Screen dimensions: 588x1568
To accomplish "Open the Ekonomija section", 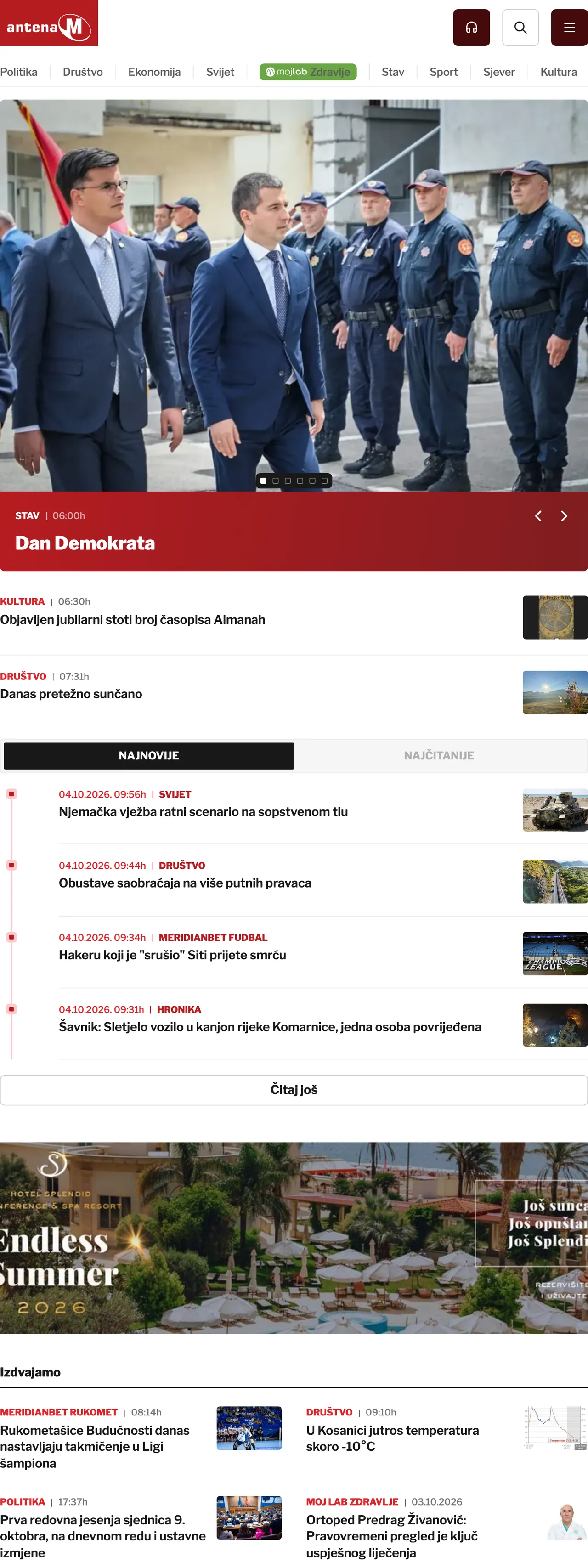I will pyautogui.click(x=154, y=72).
